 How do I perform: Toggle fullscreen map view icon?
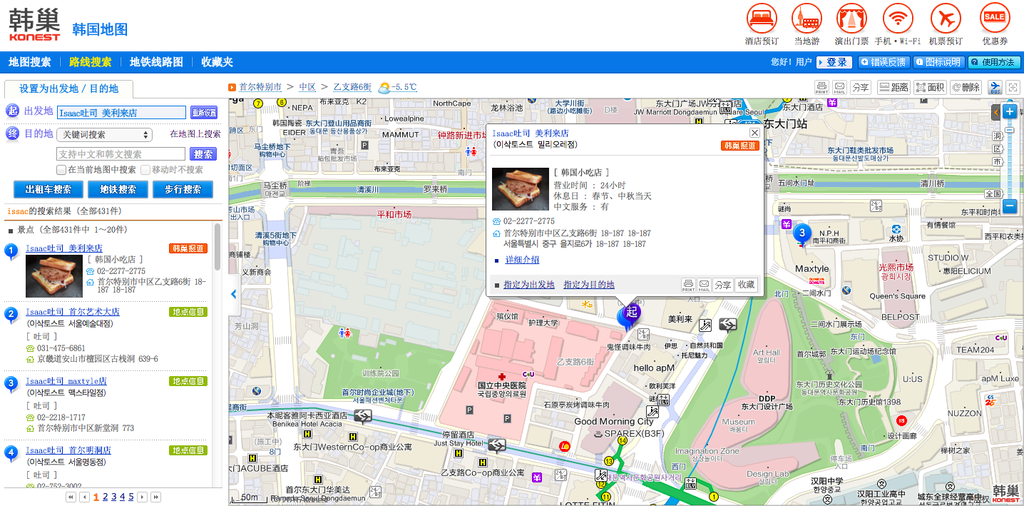coord(1012,87)
